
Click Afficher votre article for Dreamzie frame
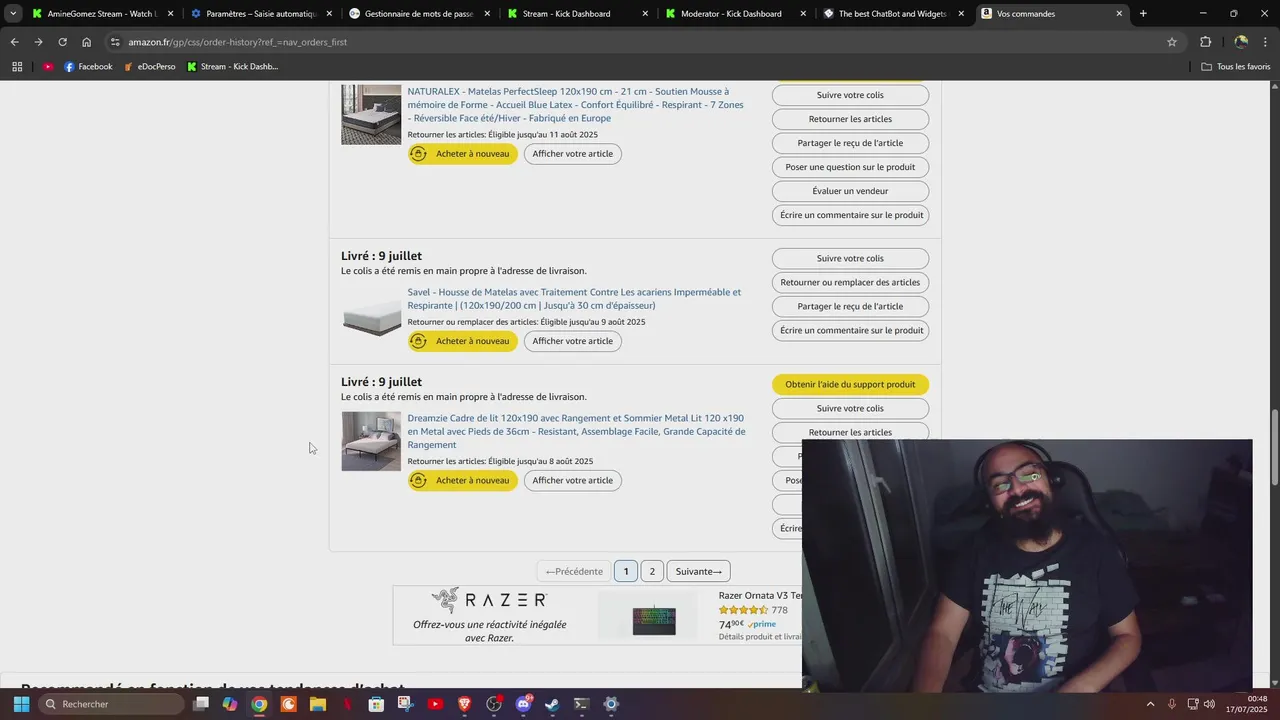coord(573,480)
